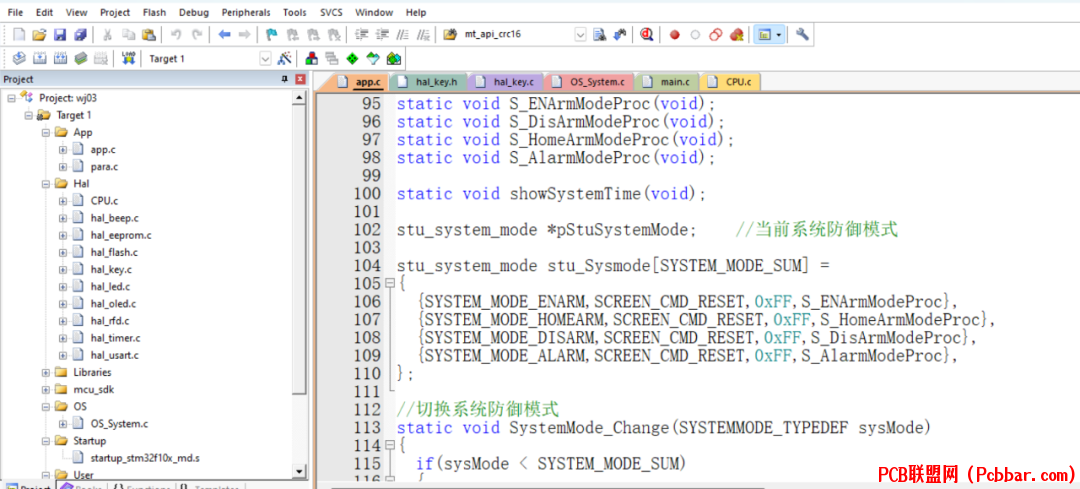Download code to flash with LOAD icon

128,59
